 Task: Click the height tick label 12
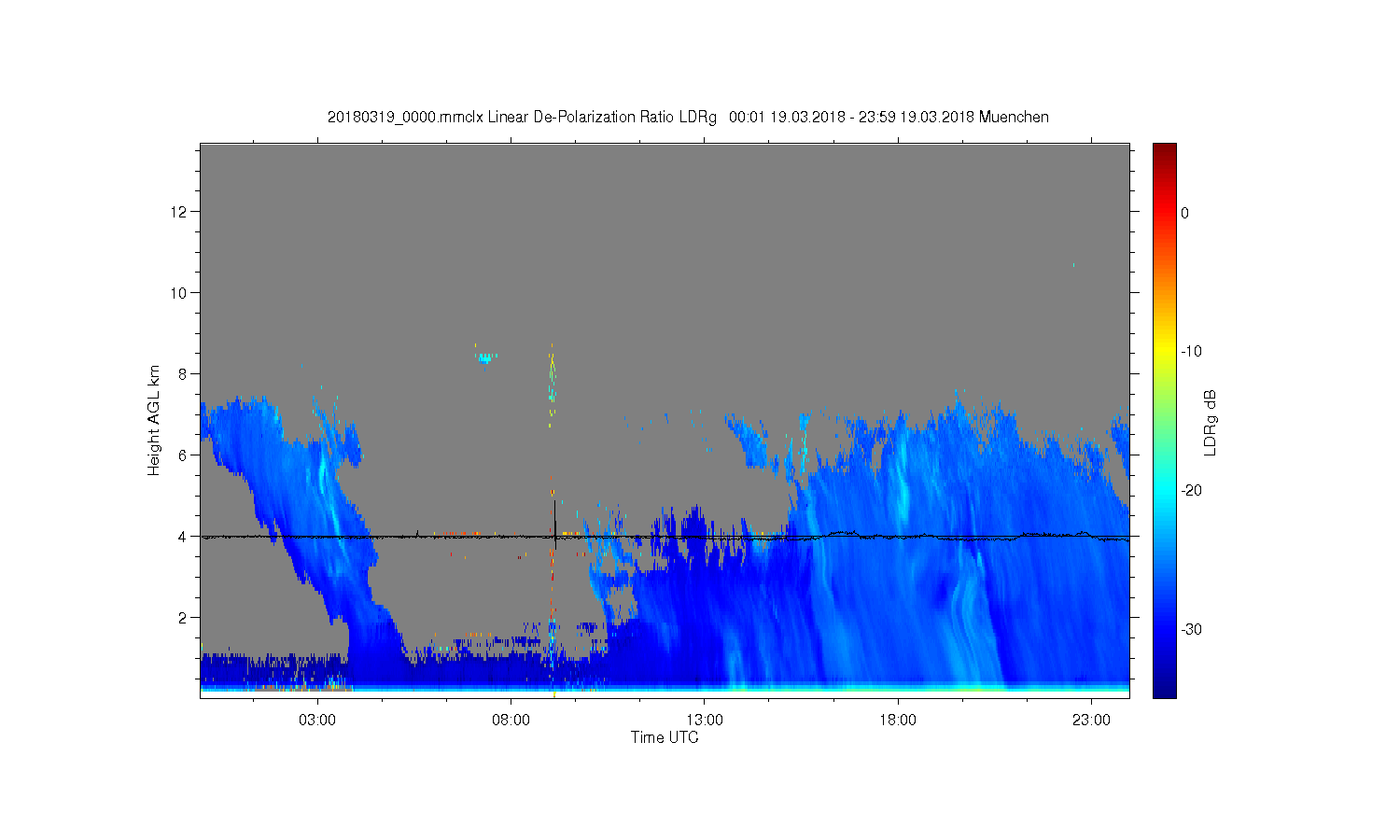[x=179, y=212]
